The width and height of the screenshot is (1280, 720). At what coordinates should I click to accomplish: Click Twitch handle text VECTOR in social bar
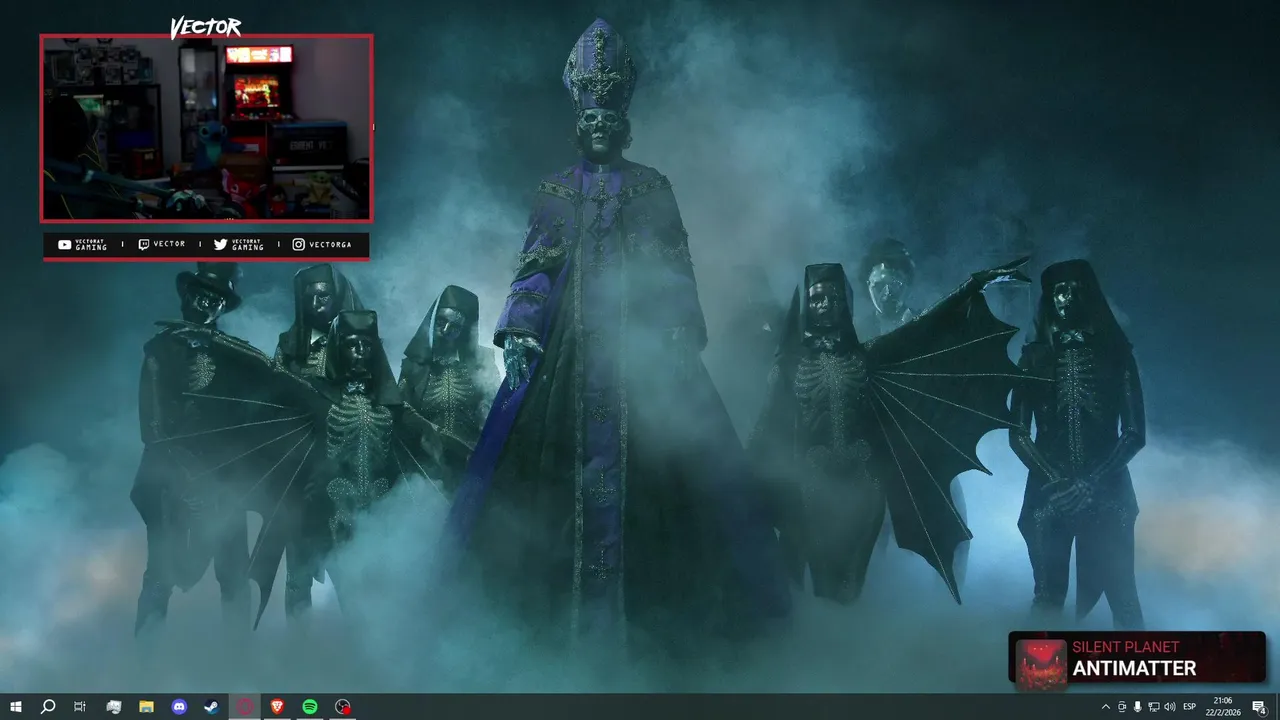[x=169, y=244]
